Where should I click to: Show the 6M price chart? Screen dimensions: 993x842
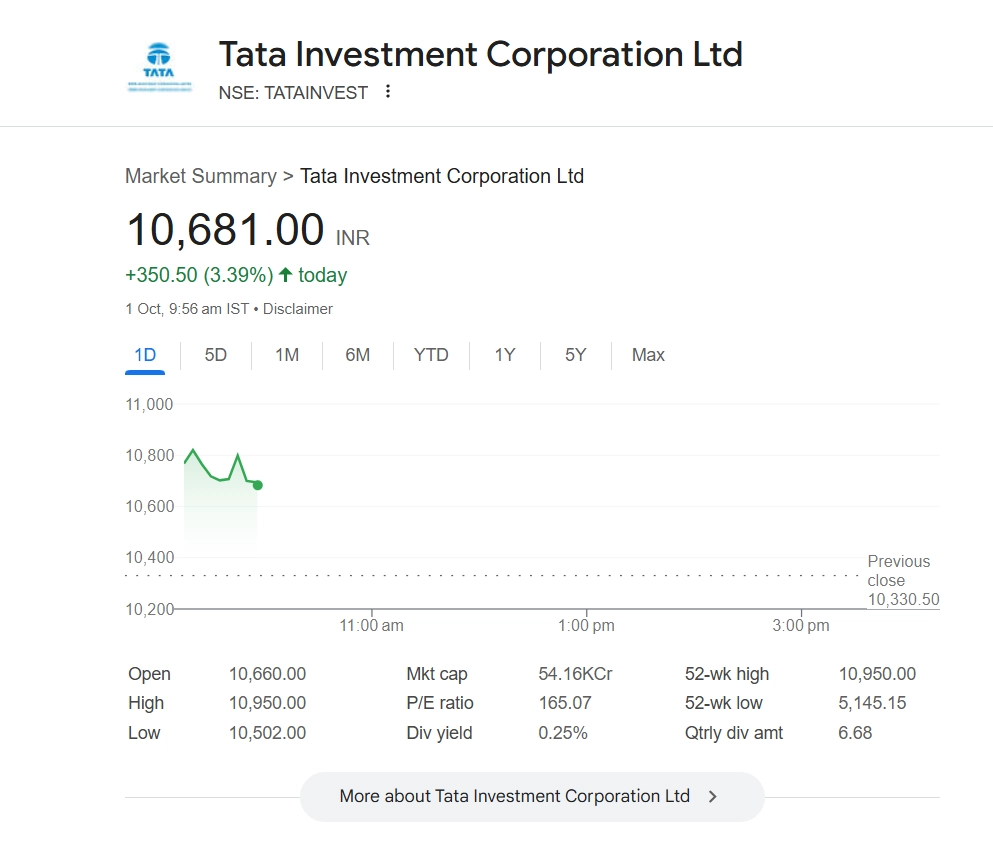[x=358, y=355]
